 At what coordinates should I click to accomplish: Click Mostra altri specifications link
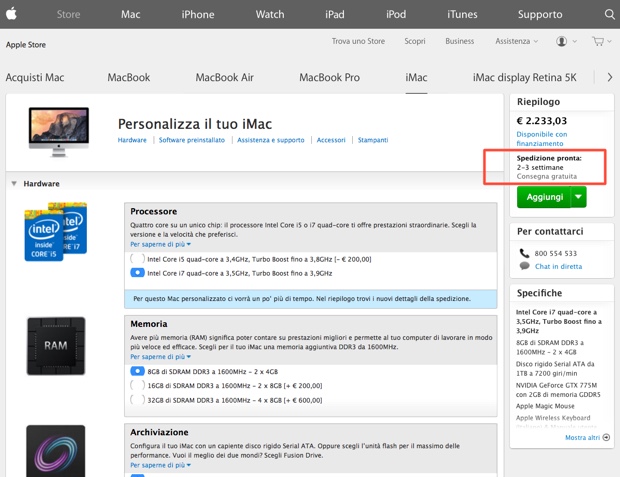point(582,437)
